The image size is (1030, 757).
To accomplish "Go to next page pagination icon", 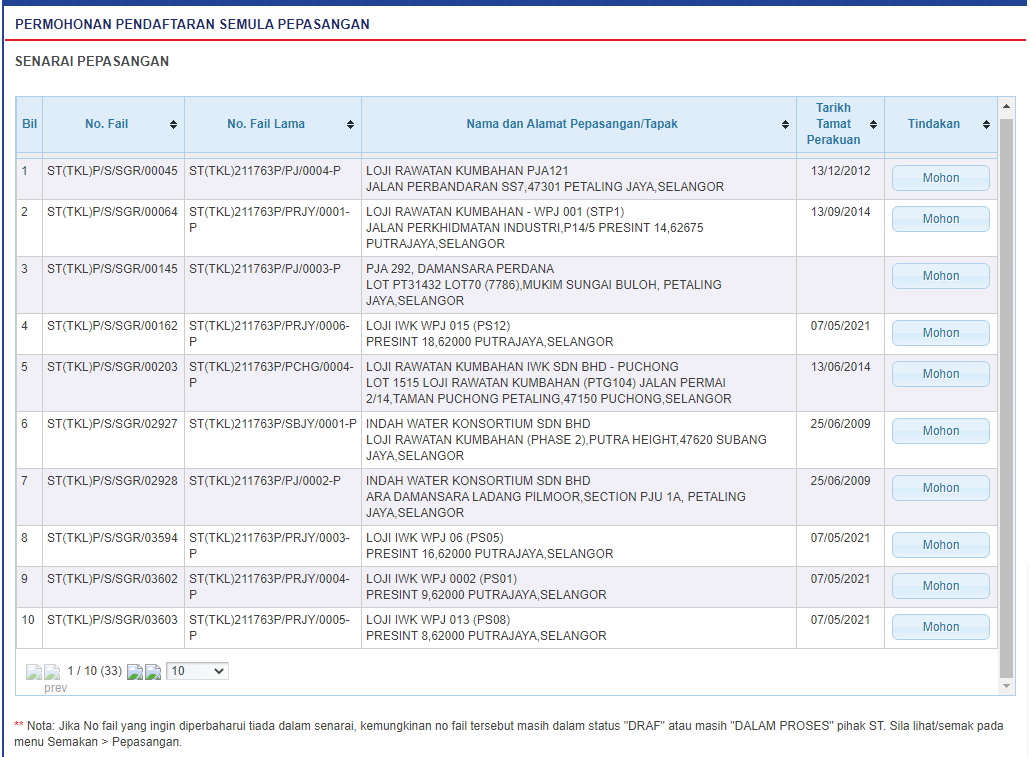I will point(135,672).
